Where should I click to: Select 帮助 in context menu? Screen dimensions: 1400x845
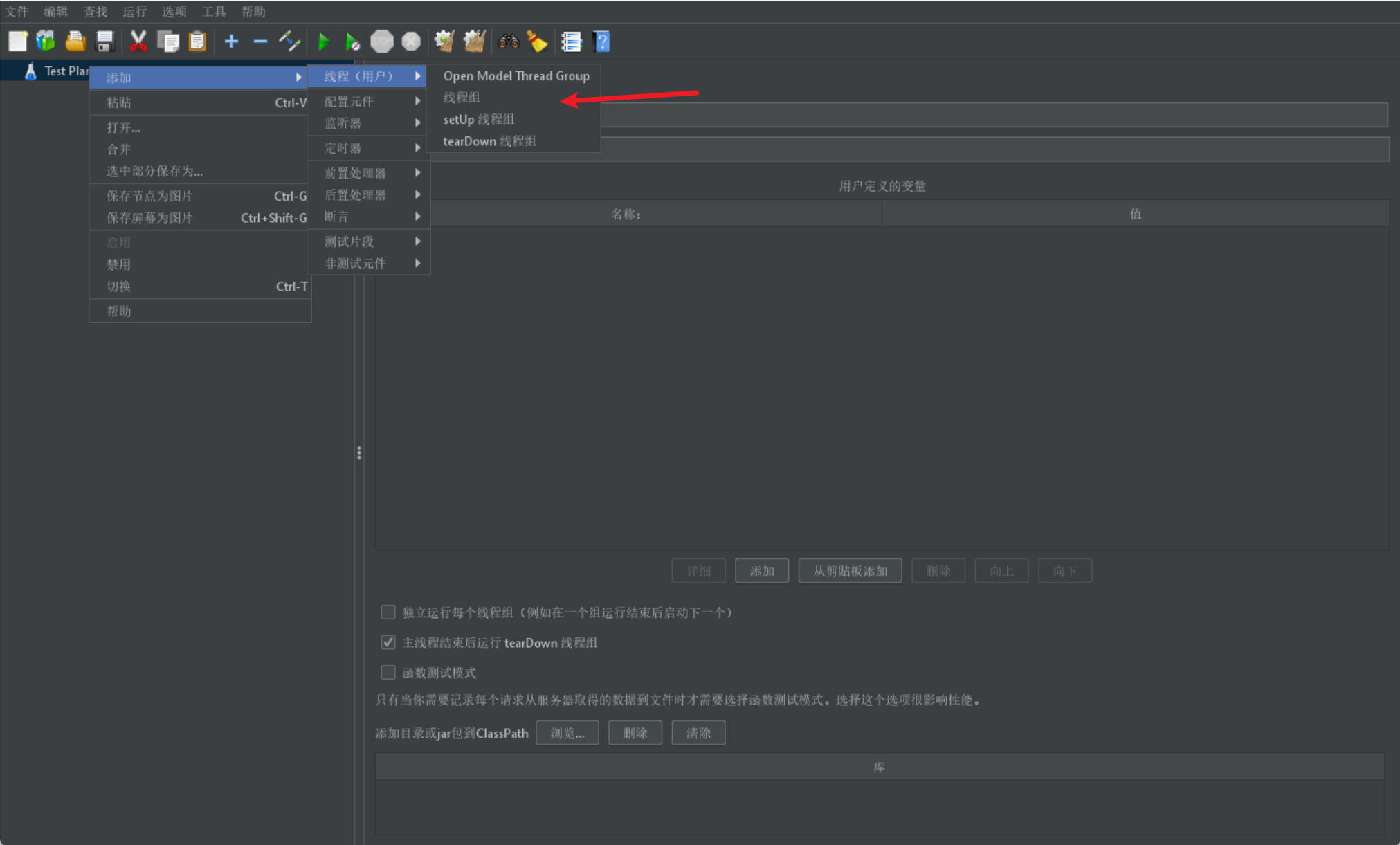click(200, 311)
